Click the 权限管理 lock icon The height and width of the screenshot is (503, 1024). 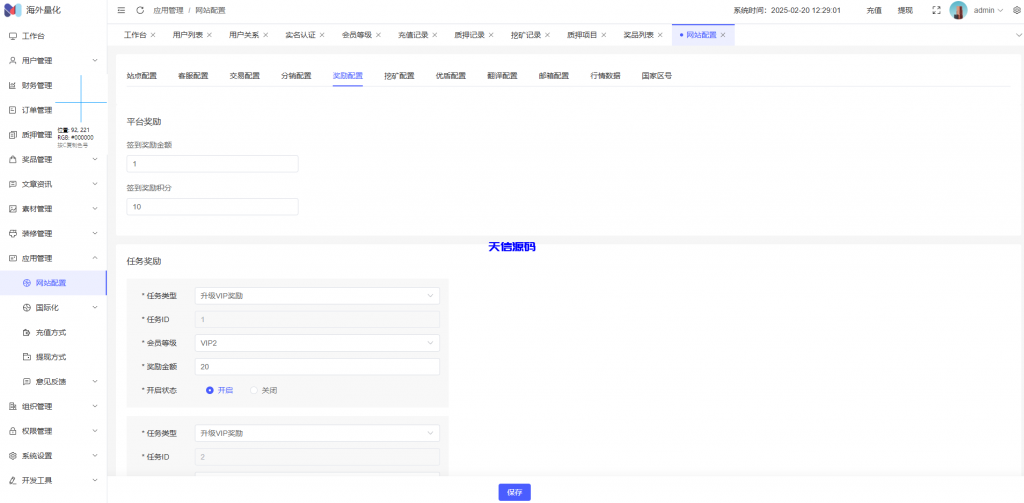pos(12,431)
